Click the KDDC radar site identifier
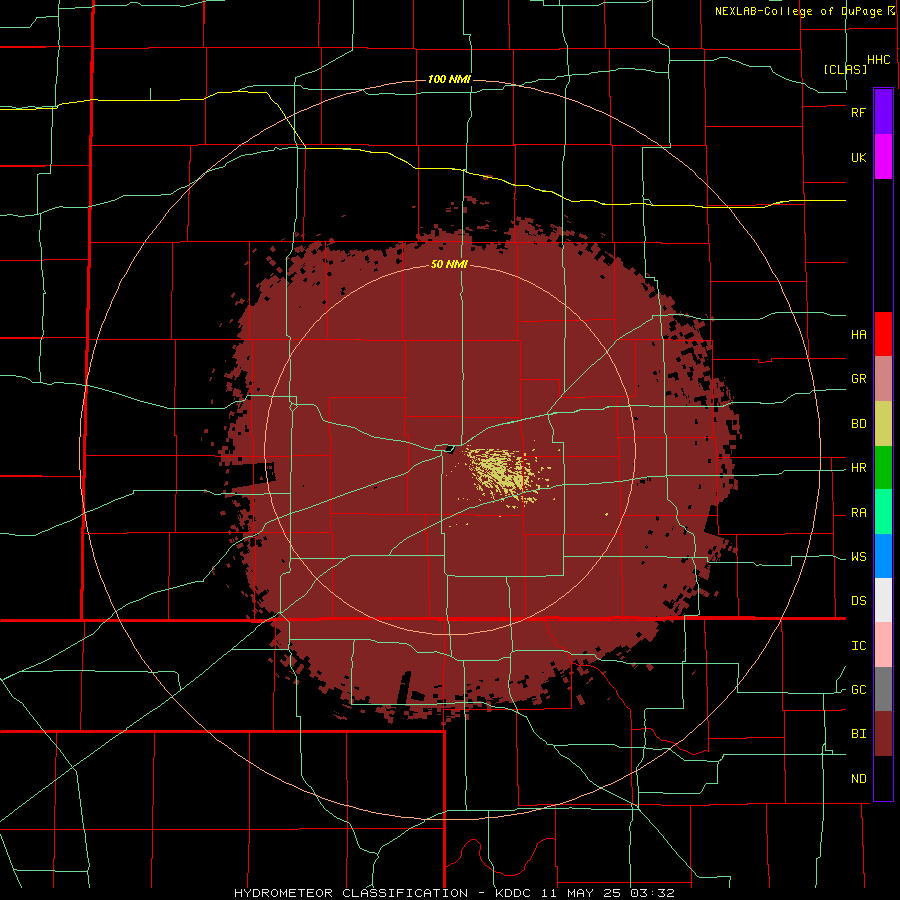Image resolution: width=900 pixels, height=900 pixels. (513, 893)
